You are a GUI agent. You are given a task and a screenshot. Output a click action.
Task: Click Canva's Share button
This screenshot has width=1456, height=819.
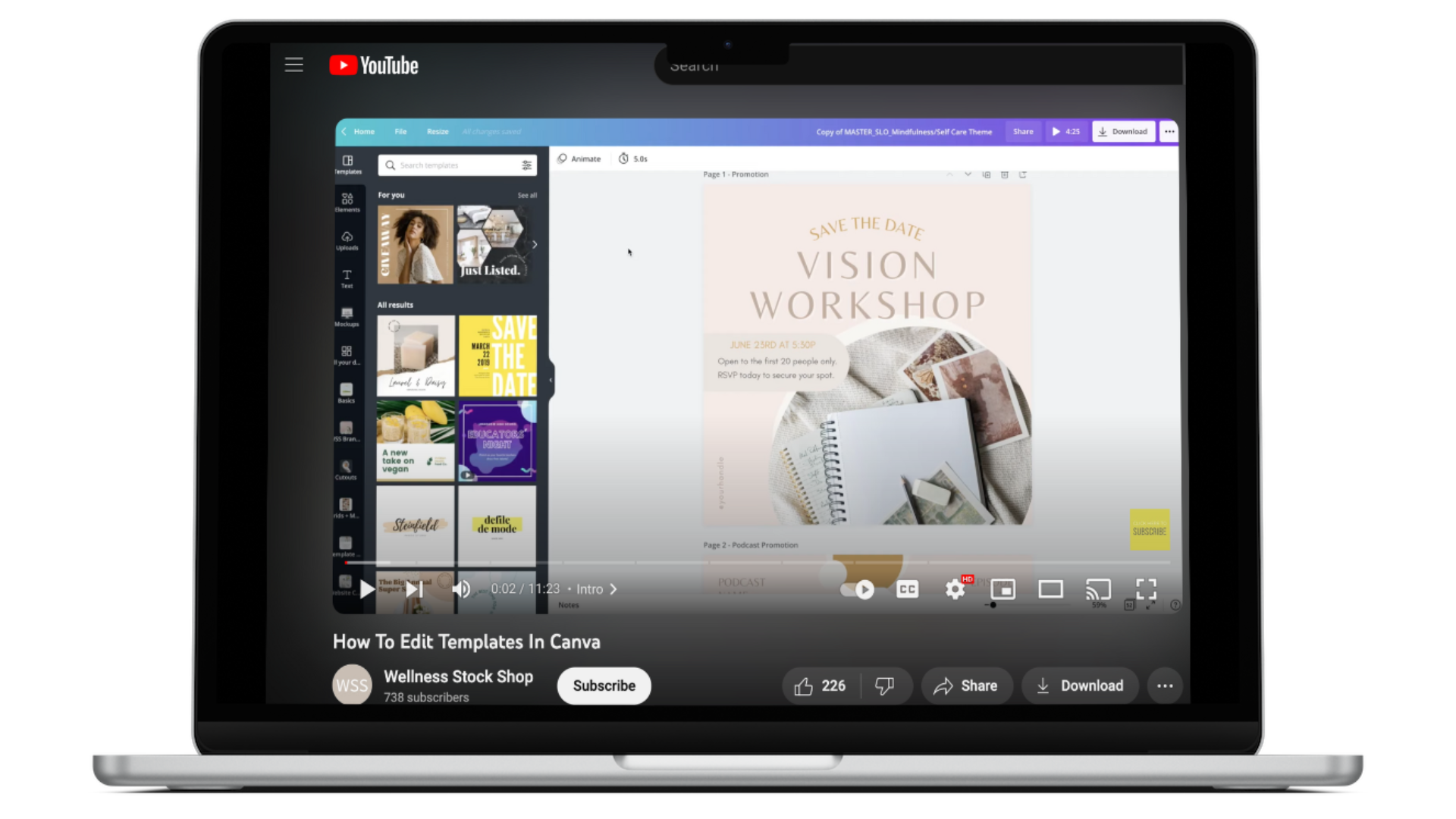1023,132
